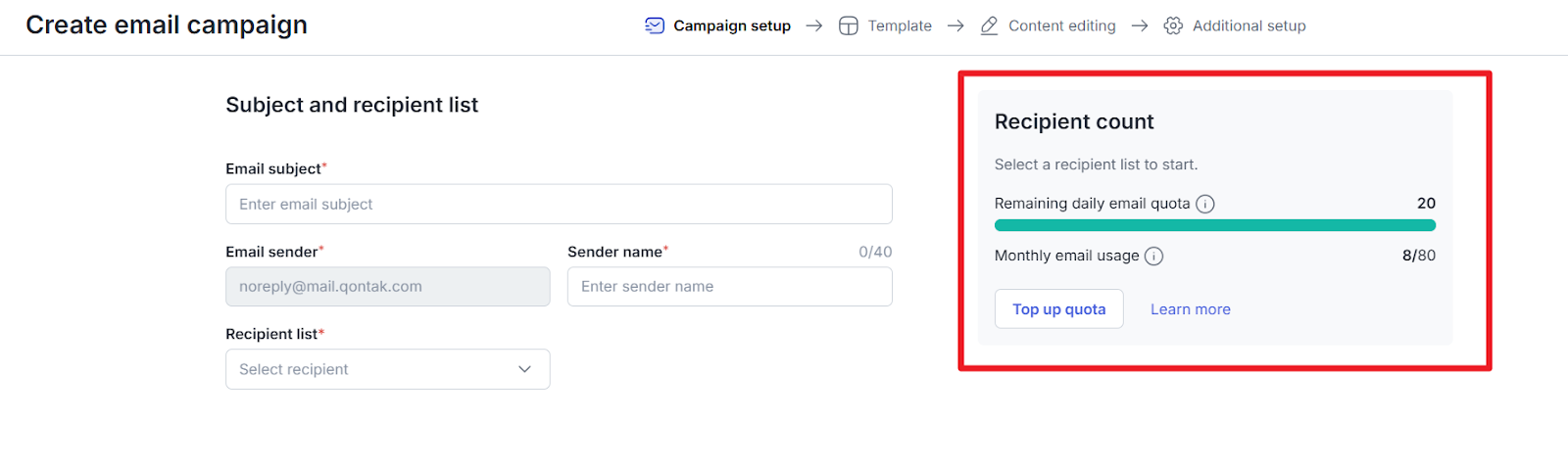
Task: Click the disabled Email sender field
Action: click(387, 287)
